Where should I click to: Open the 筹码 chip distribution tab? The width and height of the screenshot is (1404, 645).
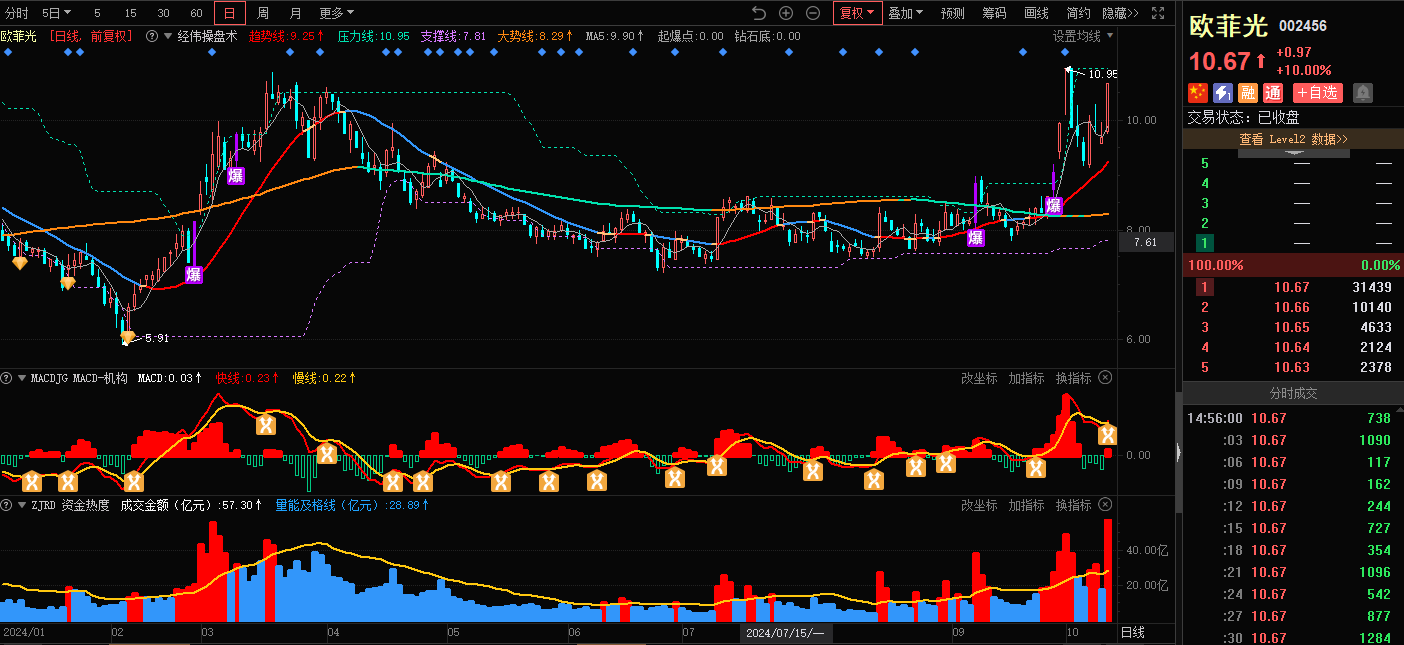(994, 13)
